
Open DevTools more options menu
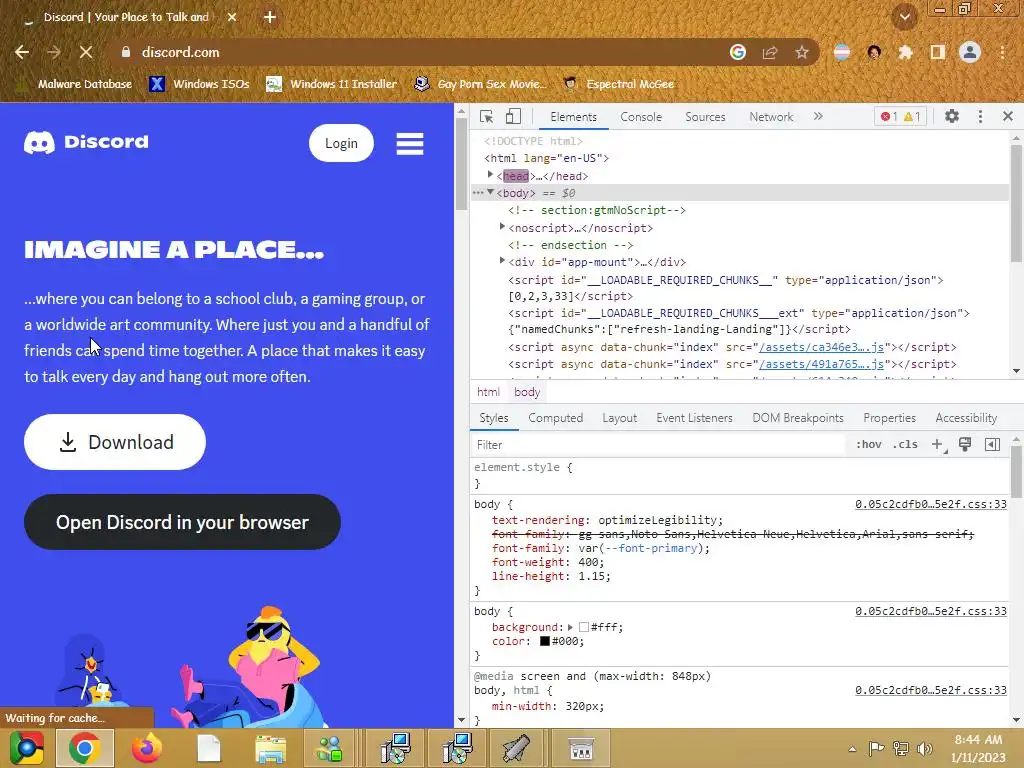click(980, 116)
